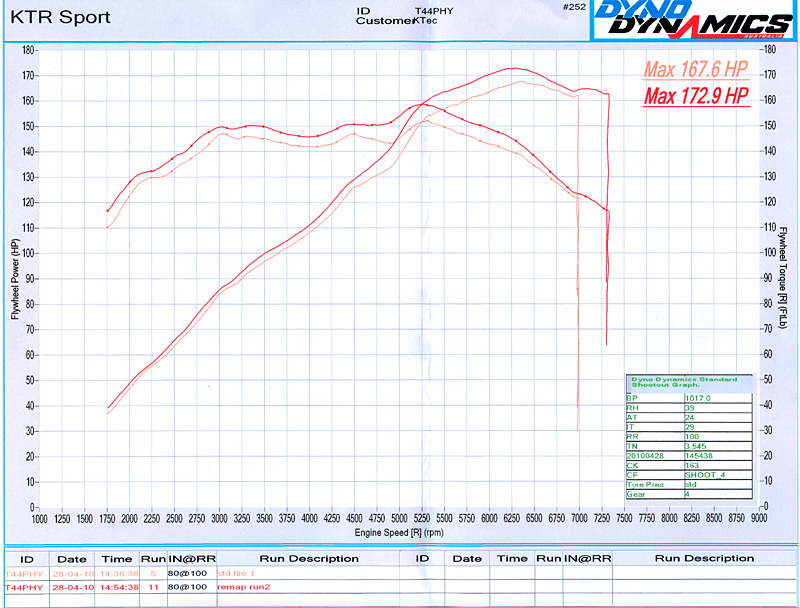
Task: Click the Gear 4 row in stats panel
Action: (x=660, y=494)
